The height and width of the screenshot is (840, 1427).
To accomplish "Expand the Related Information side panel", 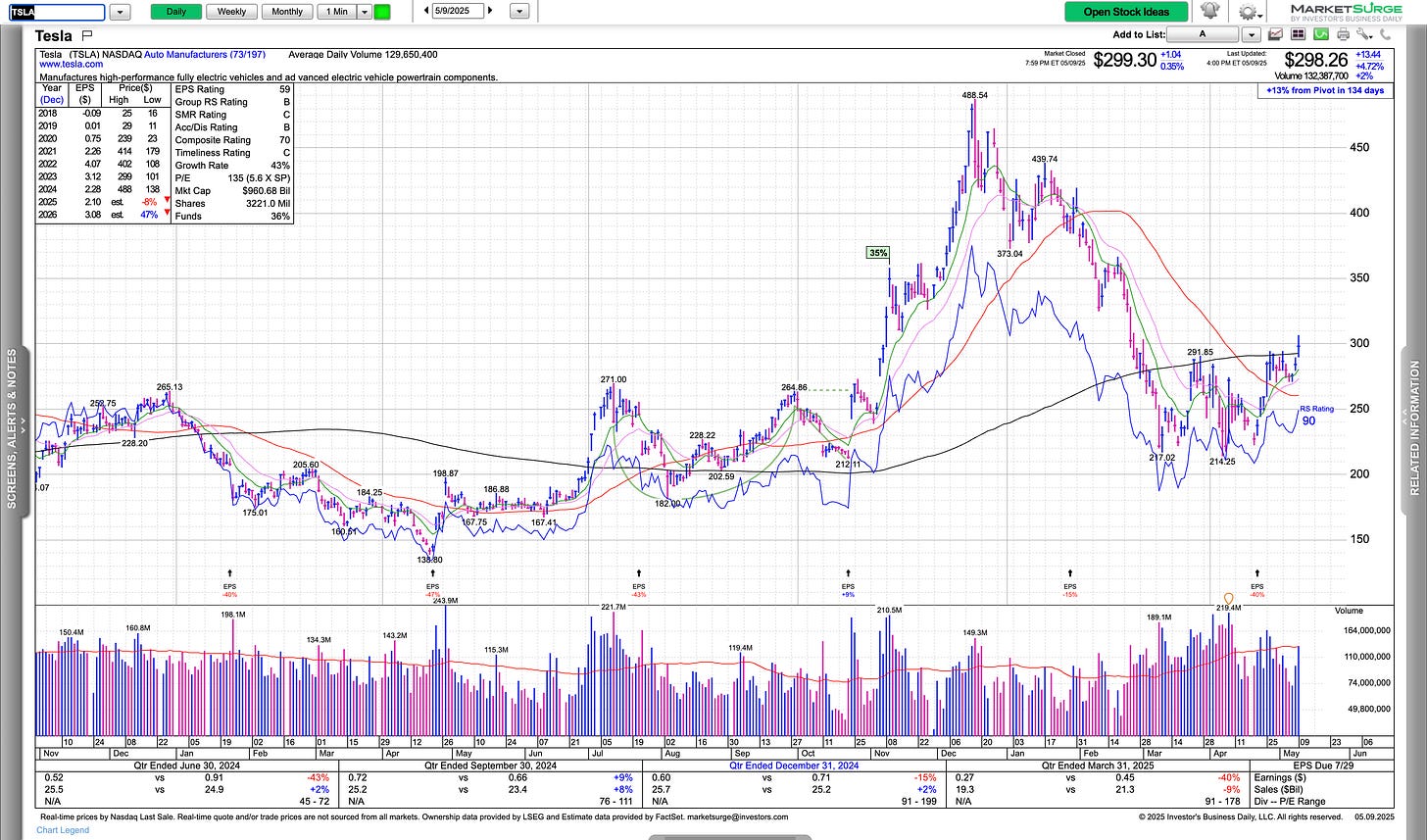I will [1415, 429].
